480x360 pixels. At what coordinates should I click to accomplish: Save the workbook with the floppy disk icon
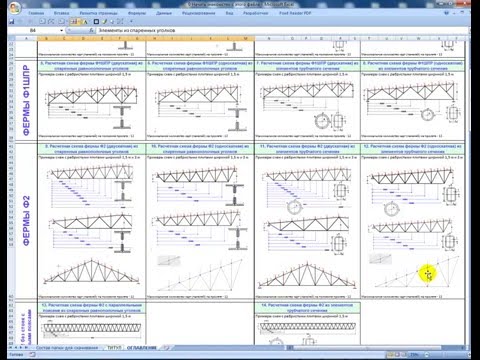(x=12, y=22)
